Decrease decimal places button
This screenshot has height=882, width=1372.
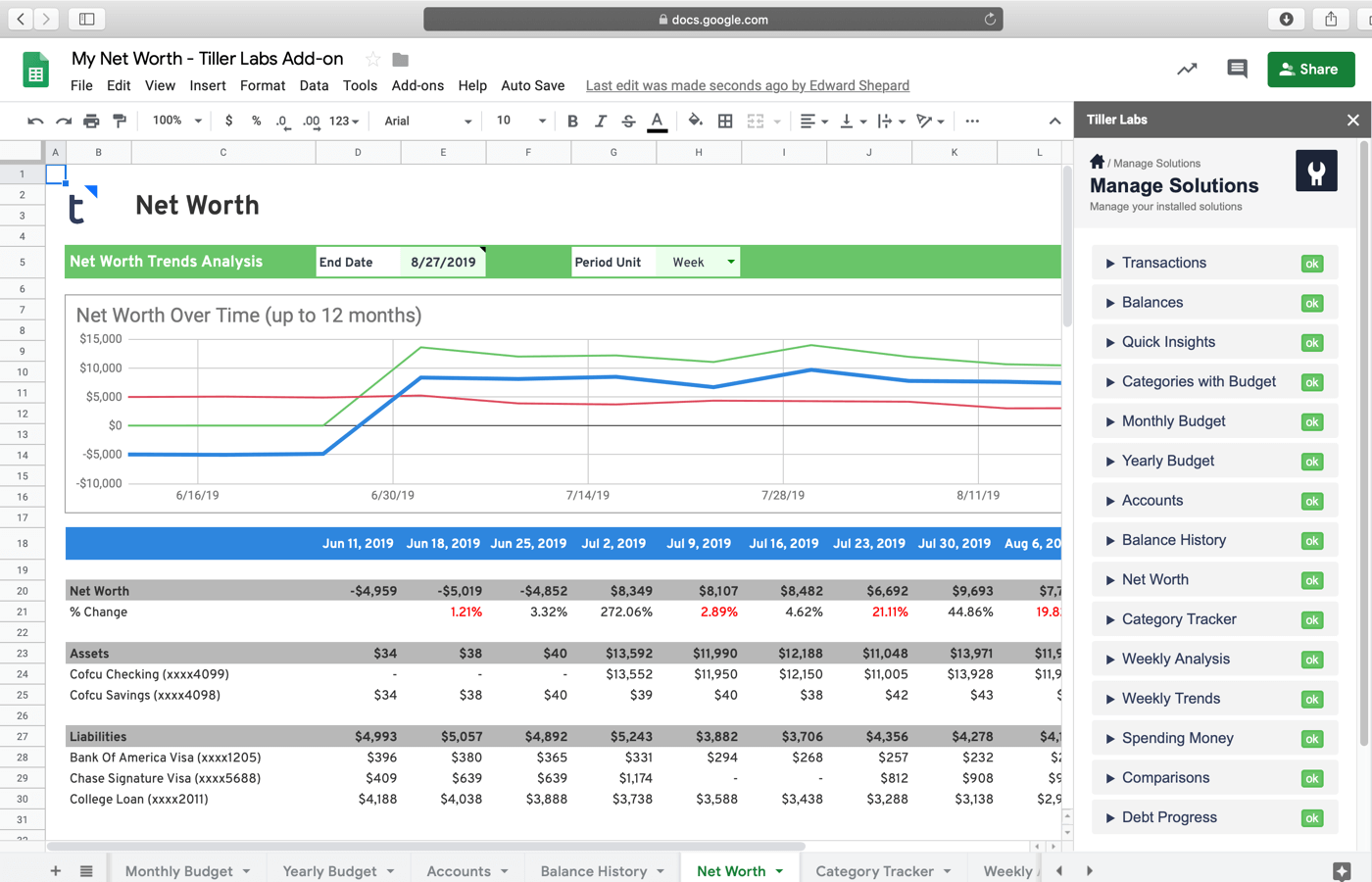[x=282, y=122]
